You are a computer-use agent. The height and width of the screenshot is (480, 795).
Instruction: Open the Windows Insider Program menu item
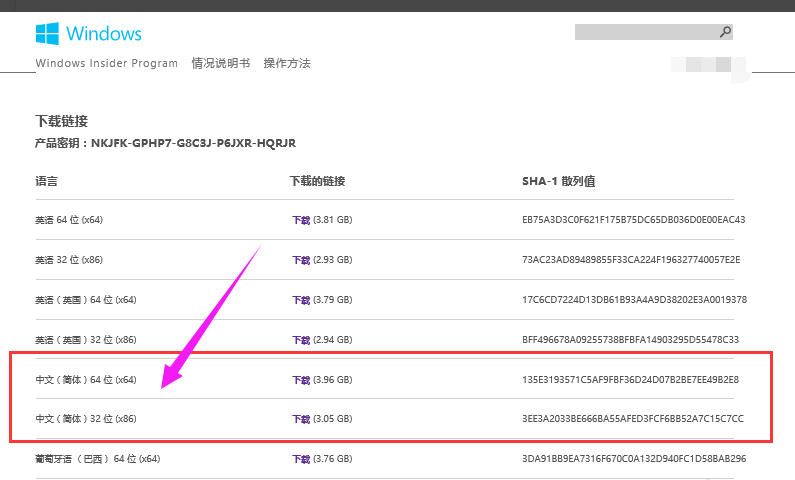(107, 63)
